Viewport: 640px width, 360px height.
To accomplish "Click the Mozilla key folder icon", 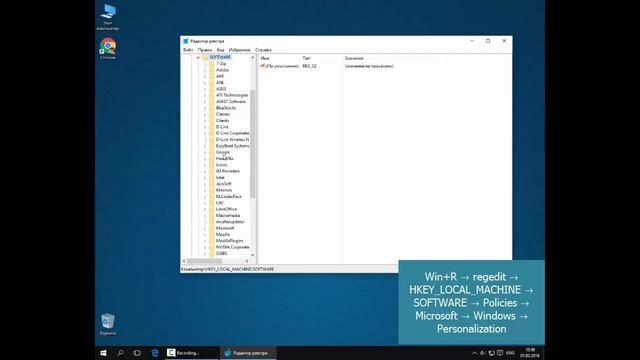I will (x=211, y=234).
